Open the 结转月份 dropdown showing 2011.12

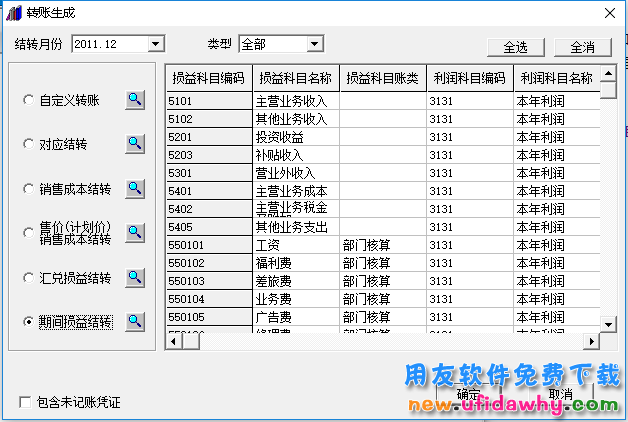[155, 44]
